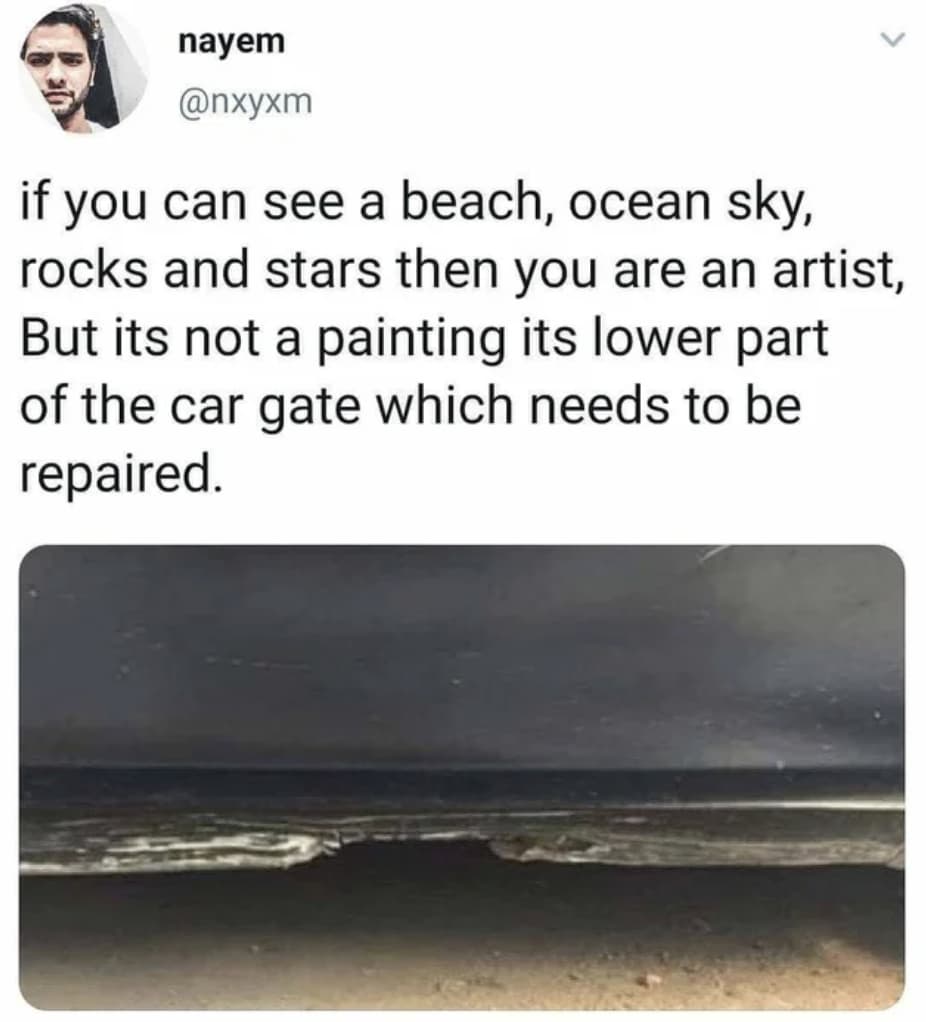Open the attached car gate photo
The width and height of the screenshot is (926, 1022).
pos(462,778)
